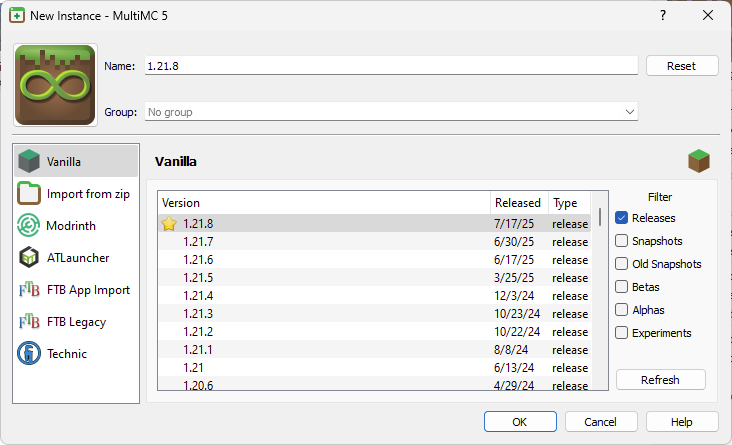This screenshot has height=445, width=732.
Task: Select the FTB Legacy icon
Action: click(29, 322)
